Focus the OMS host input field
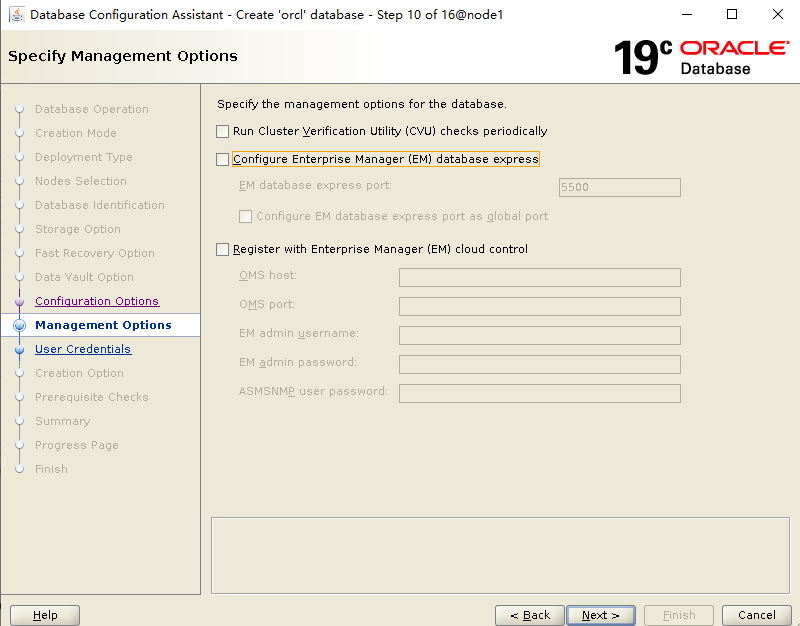The image size is (800, 626). click(540, 278)
